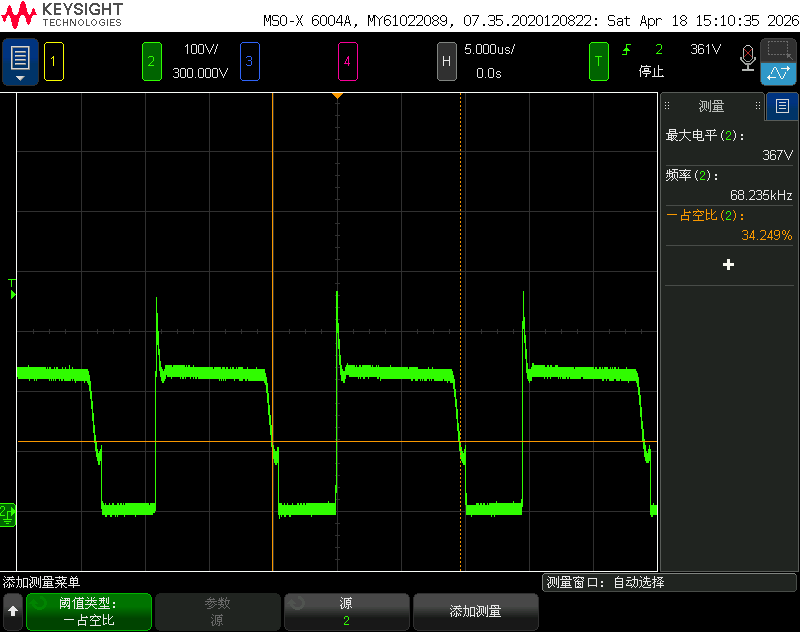This screenshot has width=800, height=632.
Task: Click the back up-arrow softkey
Action: 13,612
